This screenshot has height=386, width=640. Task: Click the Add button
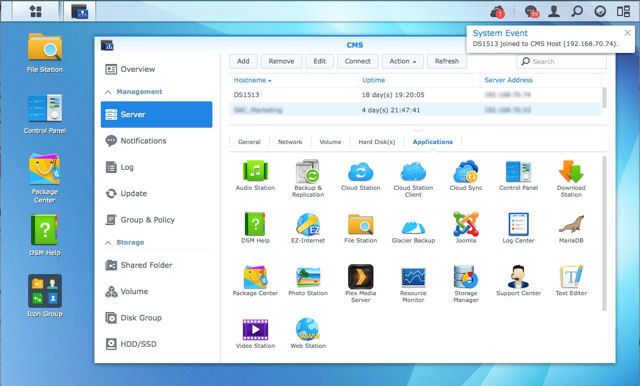click(243, 61)
